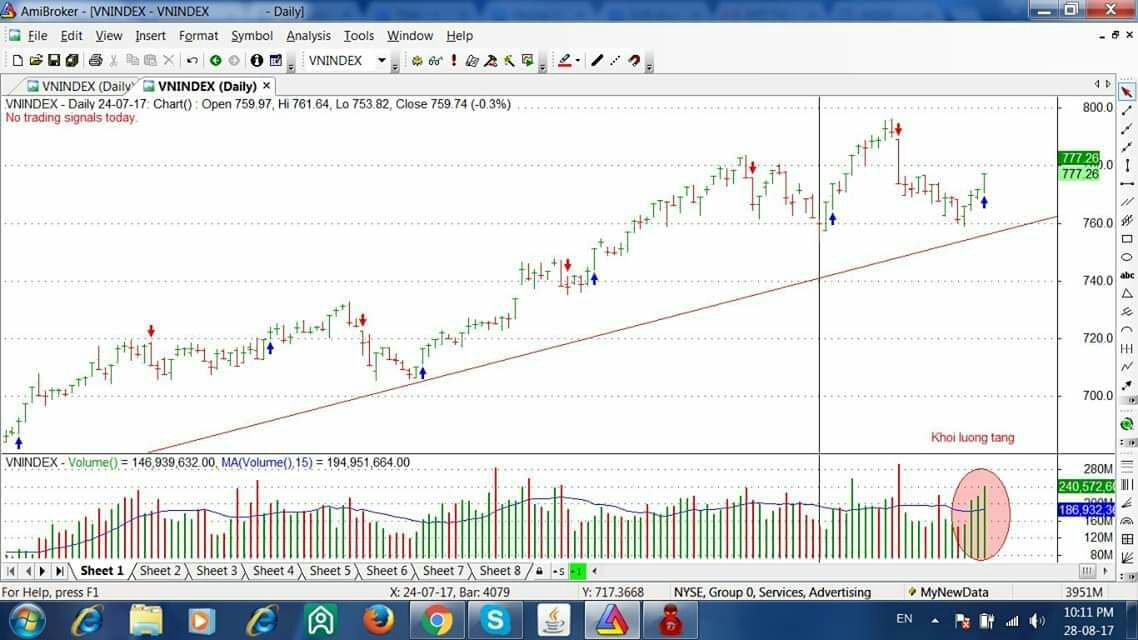Open the File menu
Screen dimensions: 1138x640
pyautogui.click(x=37, y=36)
